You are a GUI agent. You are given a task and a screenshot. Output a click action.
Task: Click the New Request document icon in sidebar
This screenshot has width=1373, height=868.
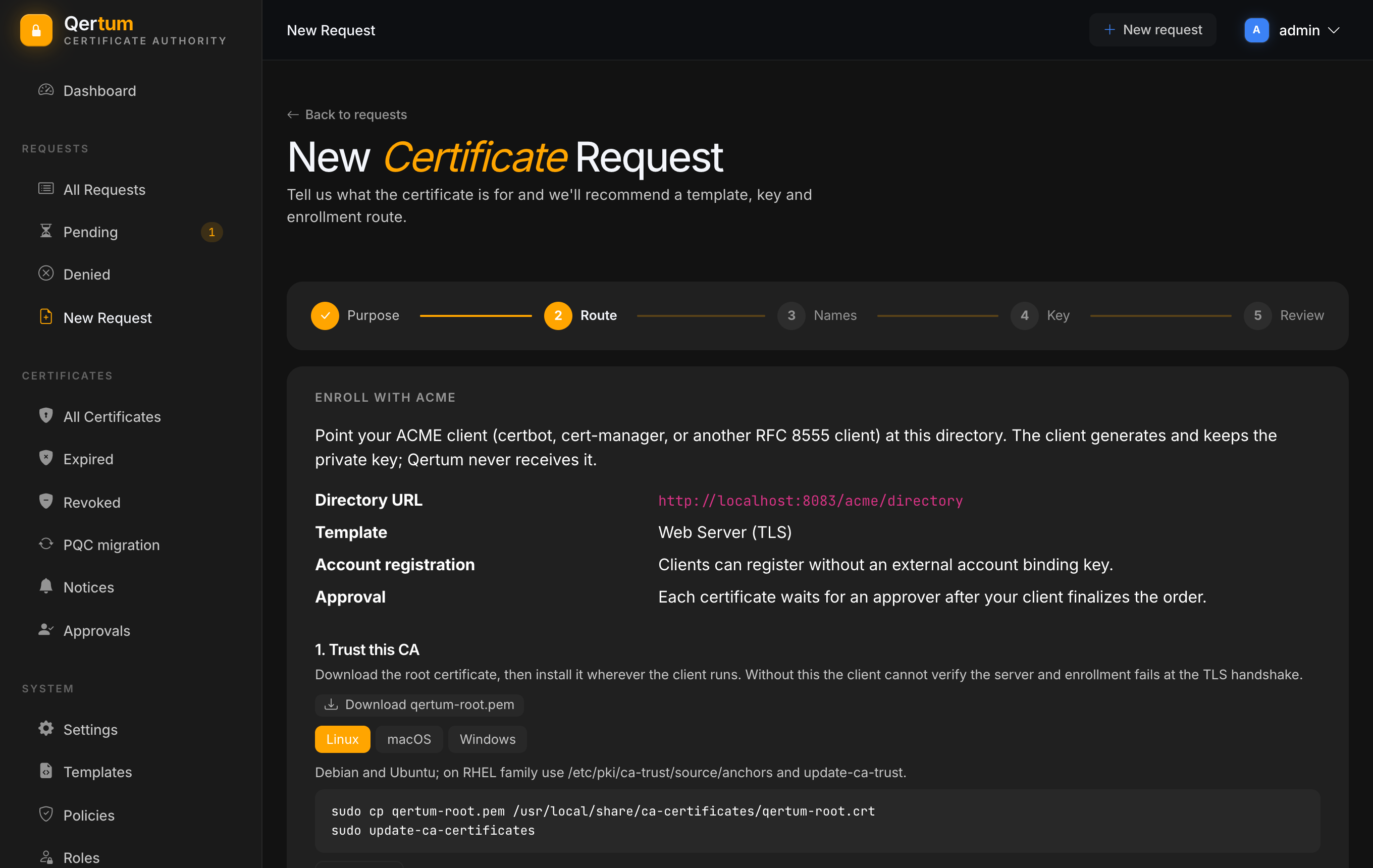pyautogui.click(x=45, y=317)
